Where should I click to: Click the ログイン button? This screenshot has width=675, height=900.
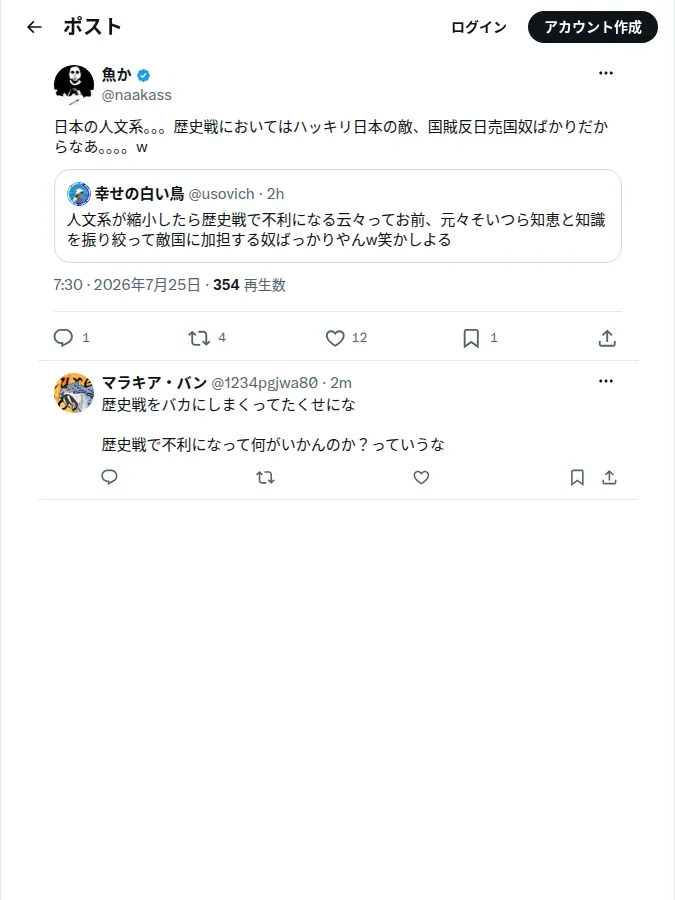[479, 27]
